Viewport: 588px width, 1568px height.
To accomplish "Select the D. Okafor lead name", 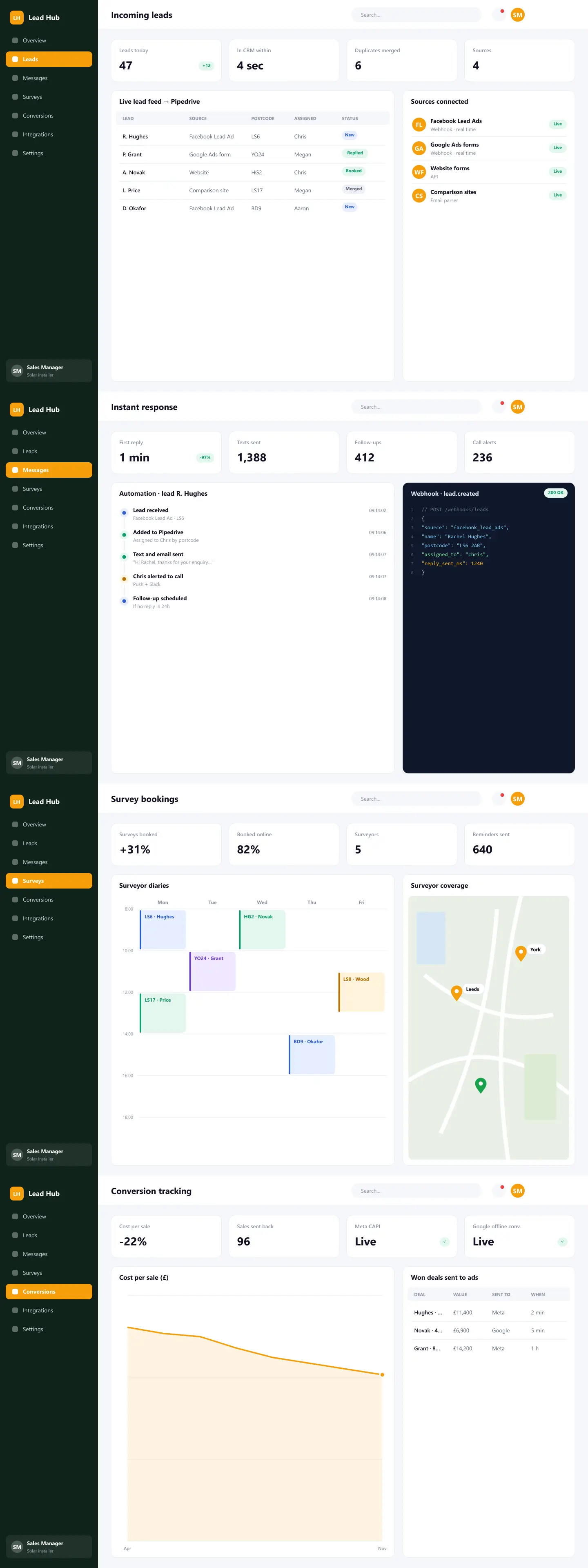I will pyautogui.click(x=134, y=209).
